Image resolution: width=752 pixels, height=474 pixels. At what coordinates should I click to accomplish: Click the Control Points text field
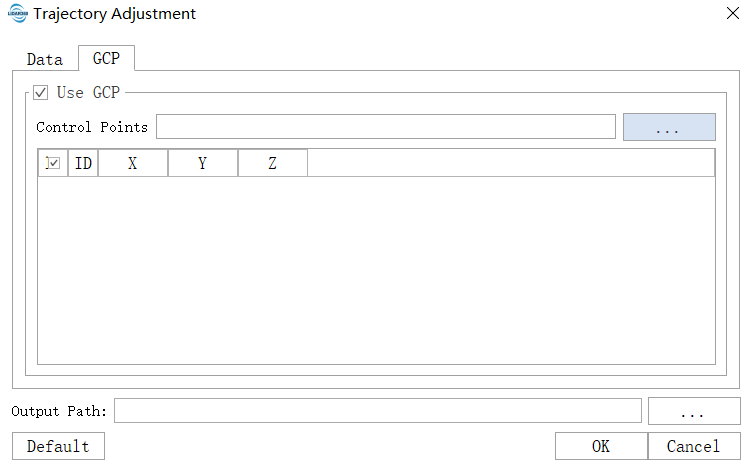click(385, 127)
